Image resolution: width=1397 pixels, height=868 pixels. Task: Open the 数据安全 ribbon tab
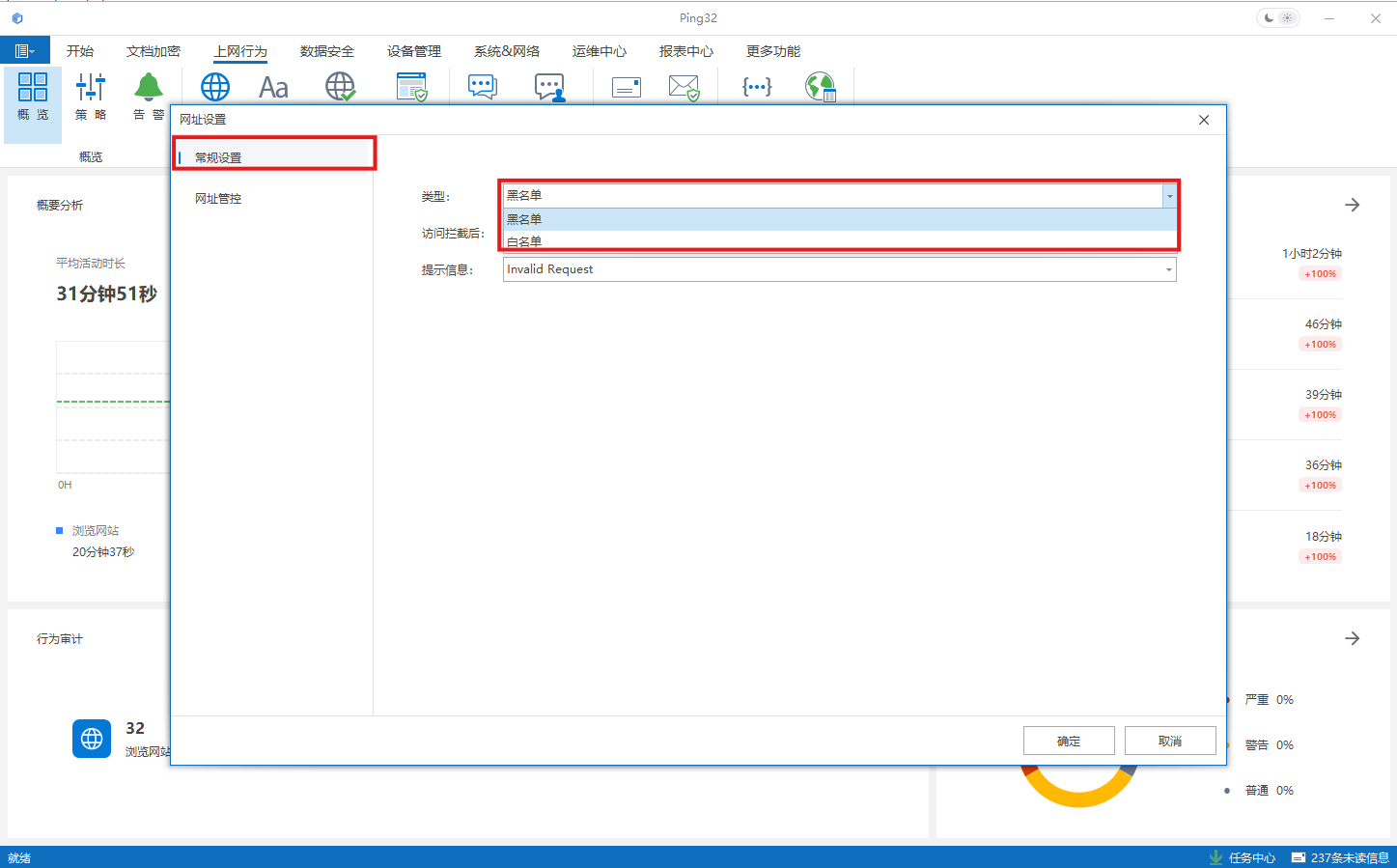click(x=326, y=51)
